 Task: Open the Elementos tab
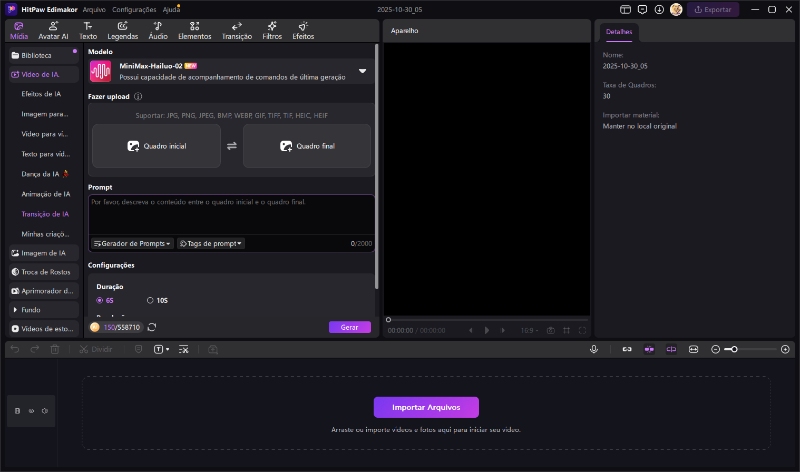(194, 31)
